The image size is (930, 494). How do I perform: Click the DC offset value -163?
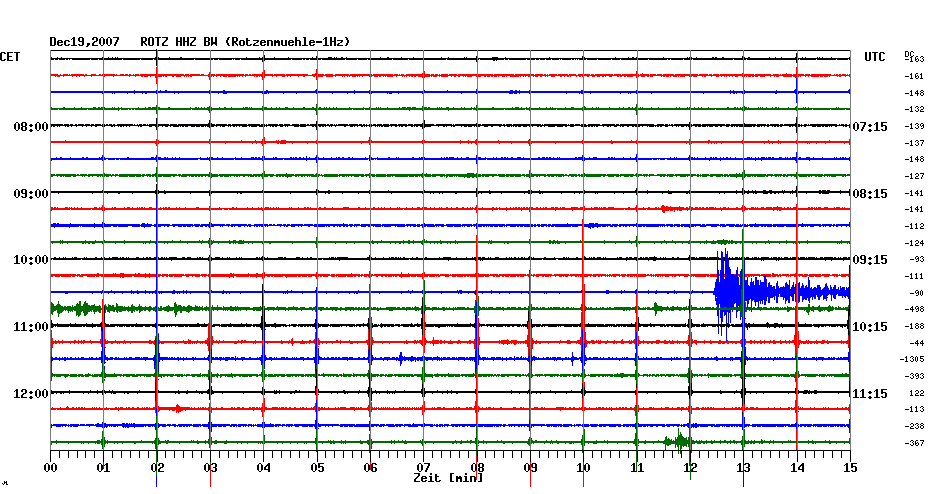click(915, 59)
